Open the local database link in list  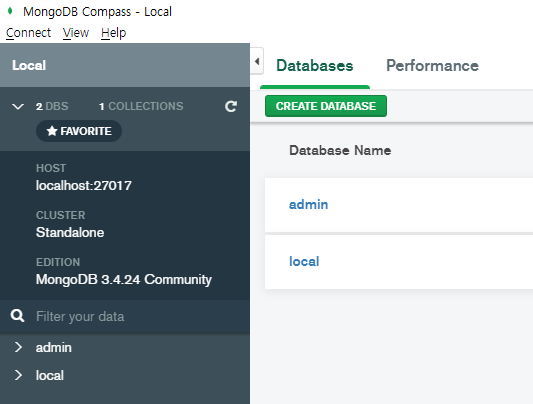click(304, 261)
